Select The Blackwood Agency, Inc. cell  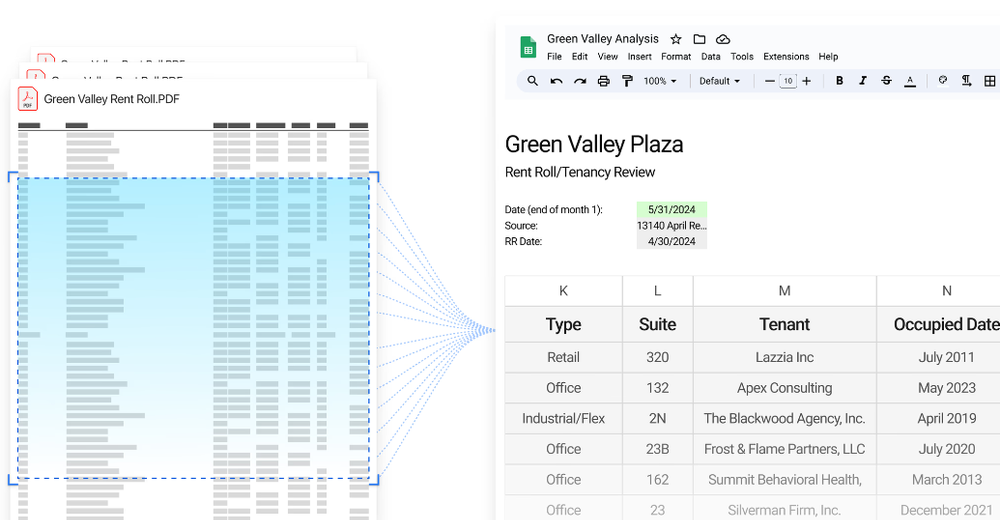(784, 419)
